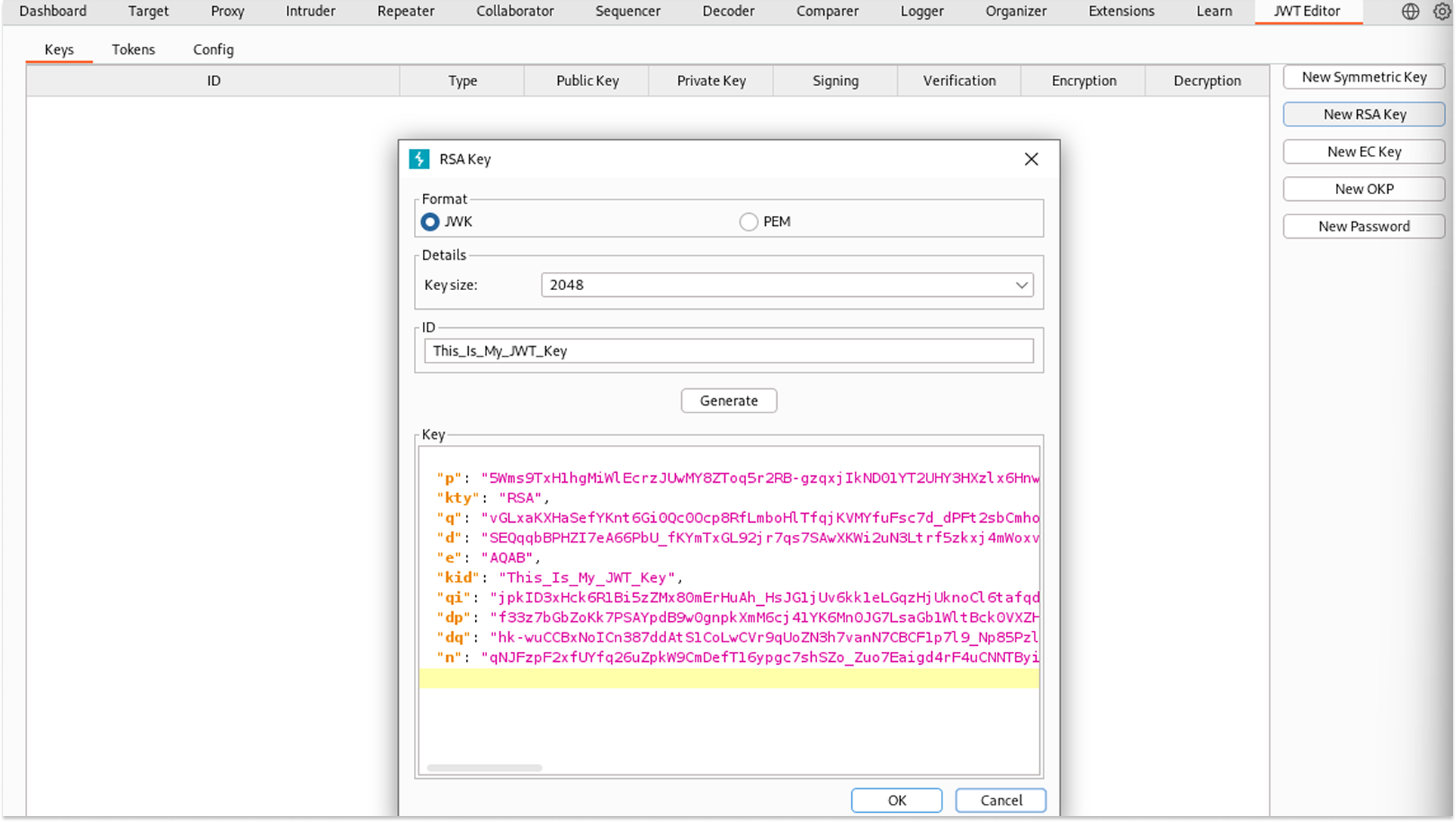
Task: Click the ID field containing This_Is_My_JWT_Key
Action: coord(728,351)
